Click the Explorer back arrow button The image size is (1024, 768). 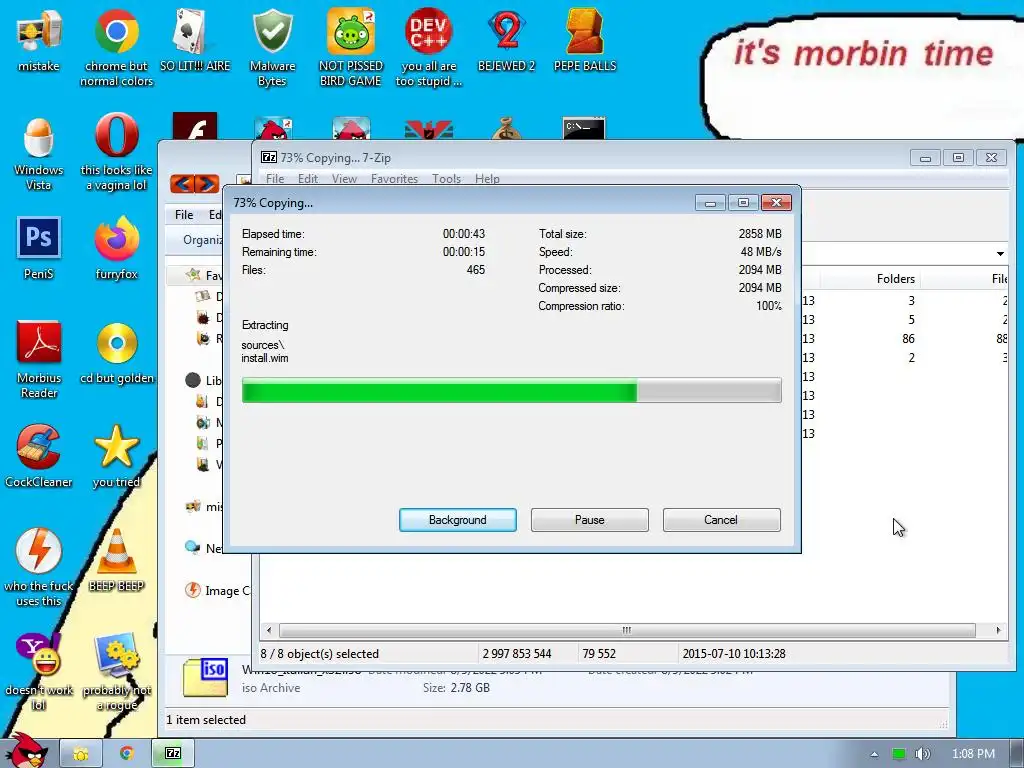(182, 184)
